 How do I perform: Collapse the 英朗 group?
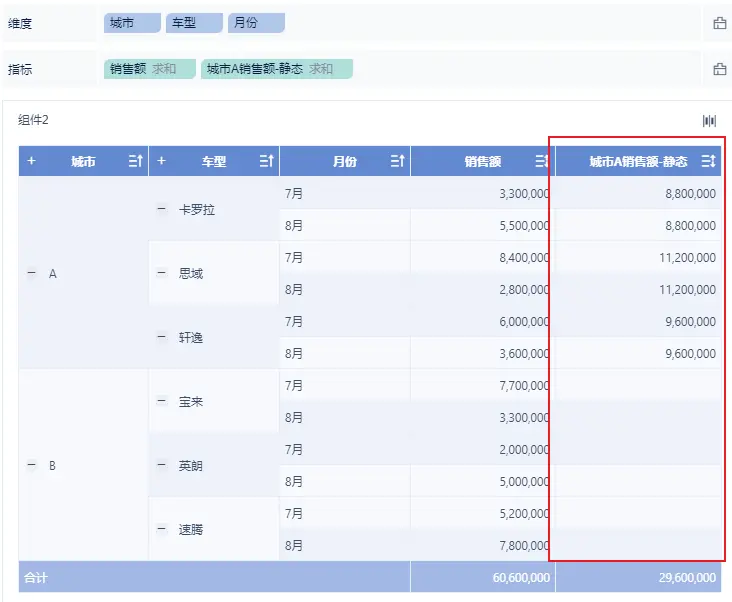(x=162, y=465)
